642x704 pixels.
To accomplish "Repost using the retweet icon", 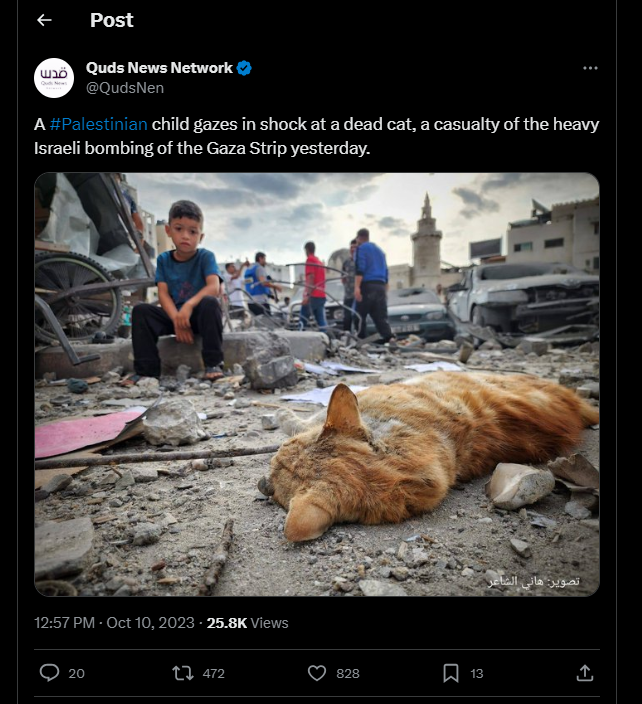I will point(183,673).
